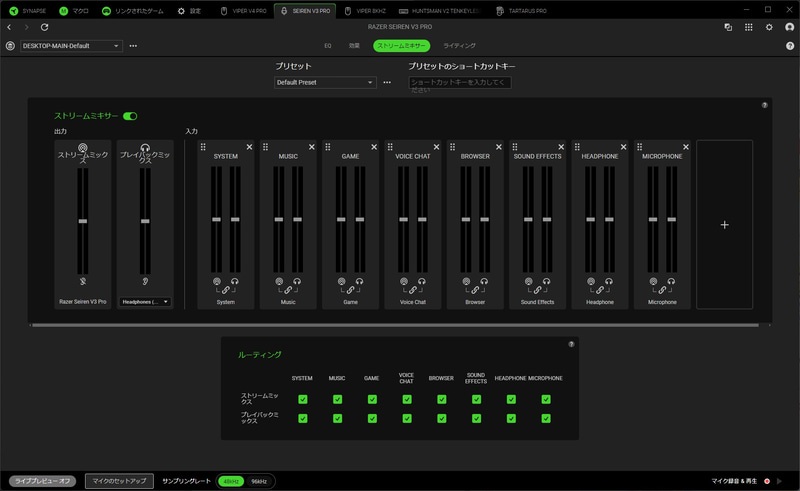Uncheck MUSIC in the ストリームミックス row
Viewport: 800px width, 491px height.
point(337,399)
